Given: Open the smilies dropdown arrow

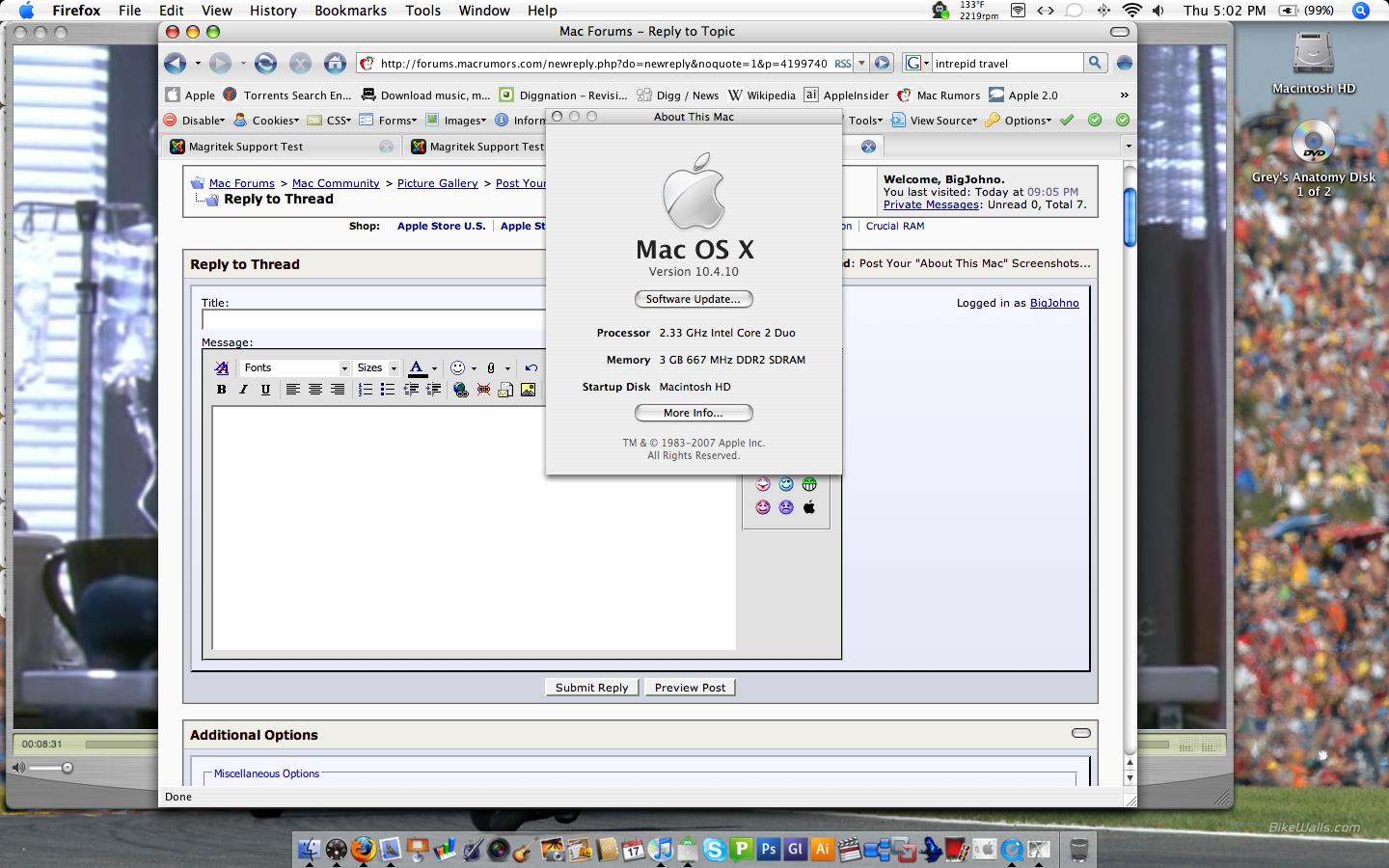Looking at the screenshot, I should 474,368.
